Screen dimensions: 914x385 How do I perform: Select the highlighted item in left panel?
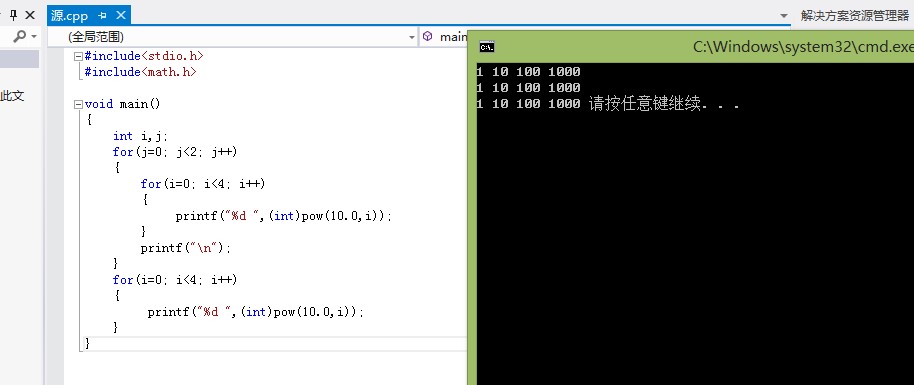click(19, 59)
